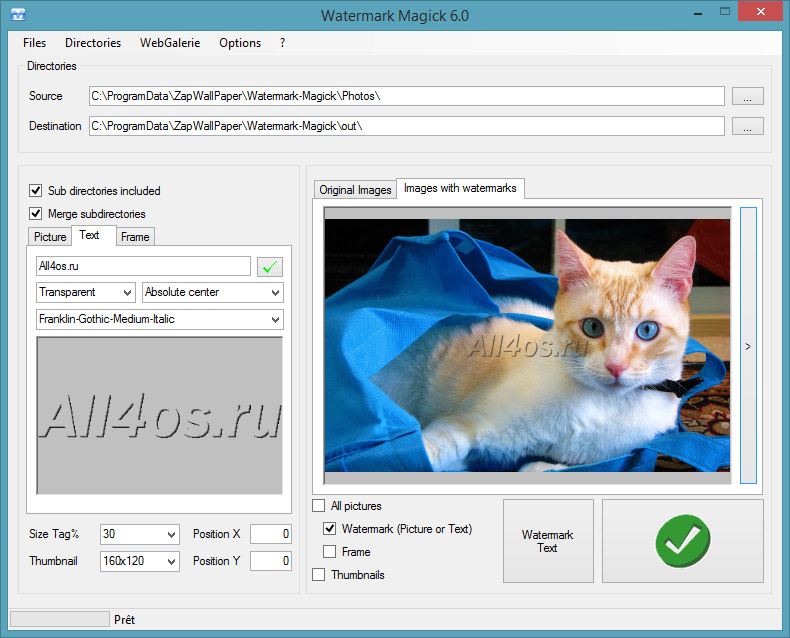
Task: Open the Absolute center position dropdown
Action: pos(213,292)
